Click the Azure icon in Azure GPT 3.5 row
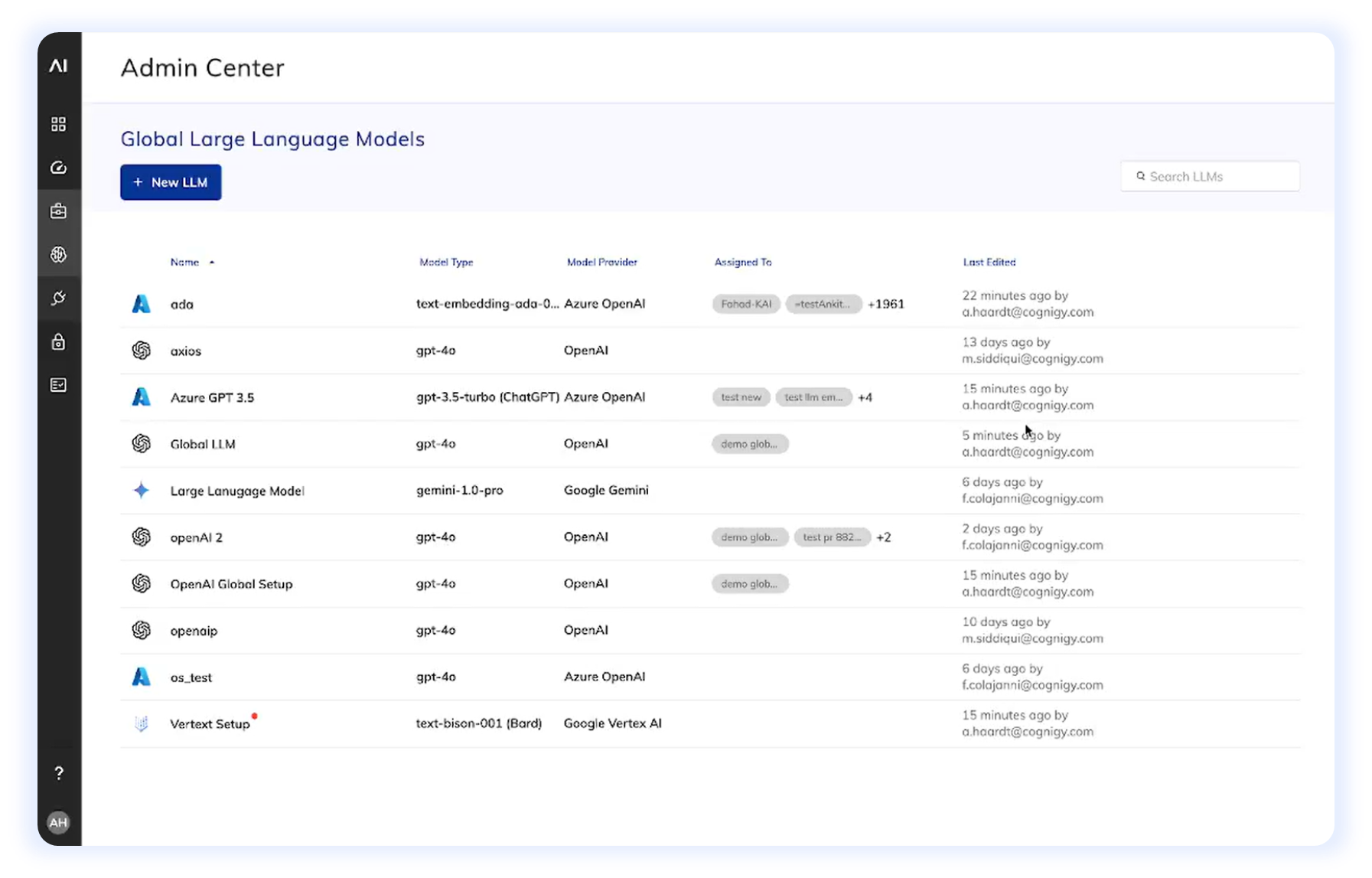This screenshot has height=878, width=1372. (x=141, y=397)
